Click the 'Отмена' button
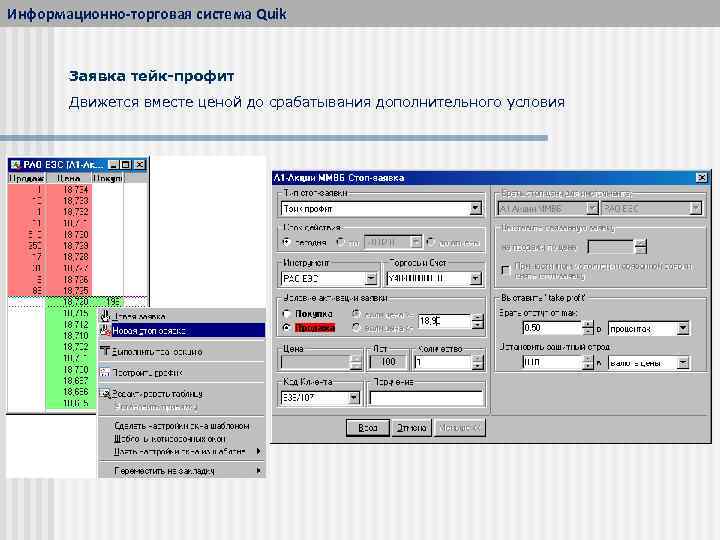720x540 pixels. (x=411, y=428)
